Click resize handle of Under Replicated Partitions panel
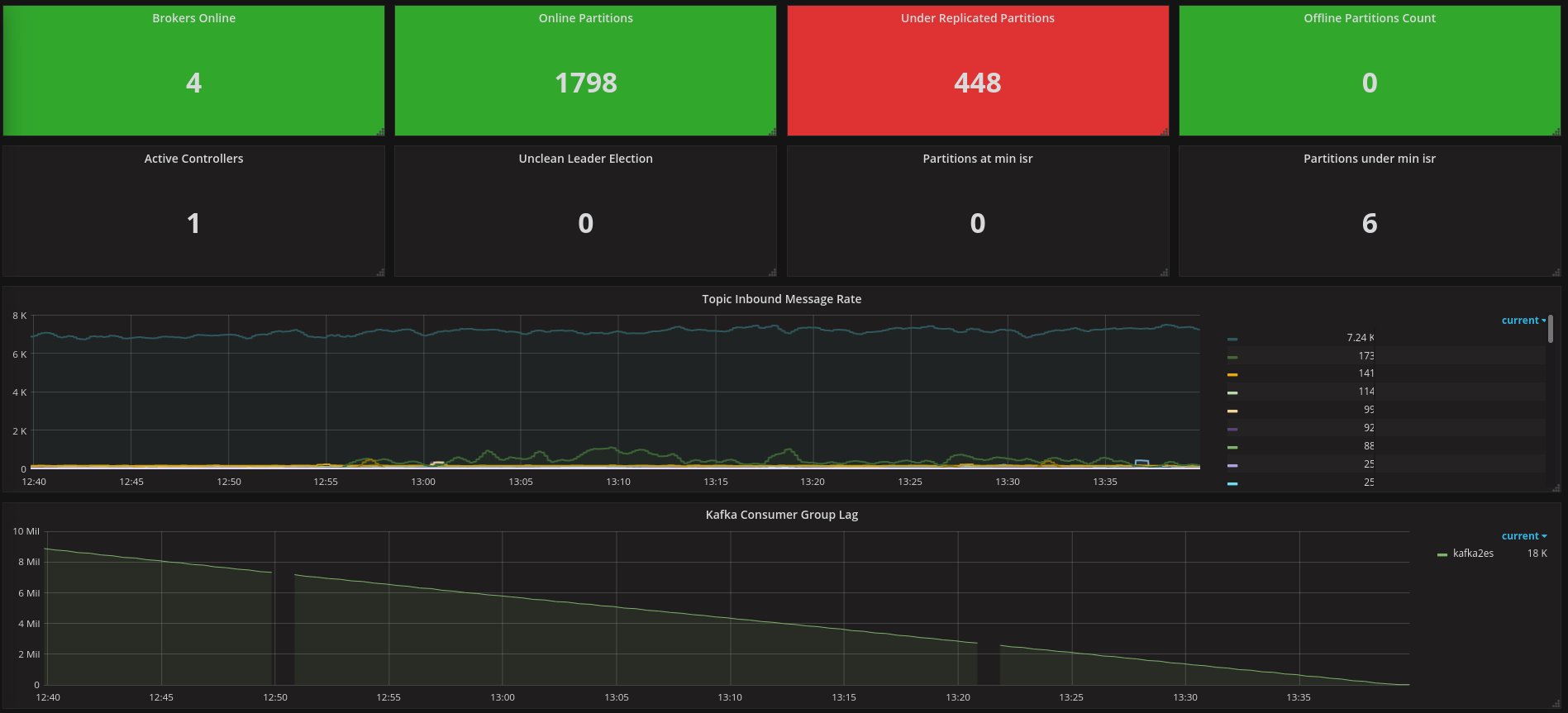Viewport: 1568px width, 713px height. tap(1164, 132)
